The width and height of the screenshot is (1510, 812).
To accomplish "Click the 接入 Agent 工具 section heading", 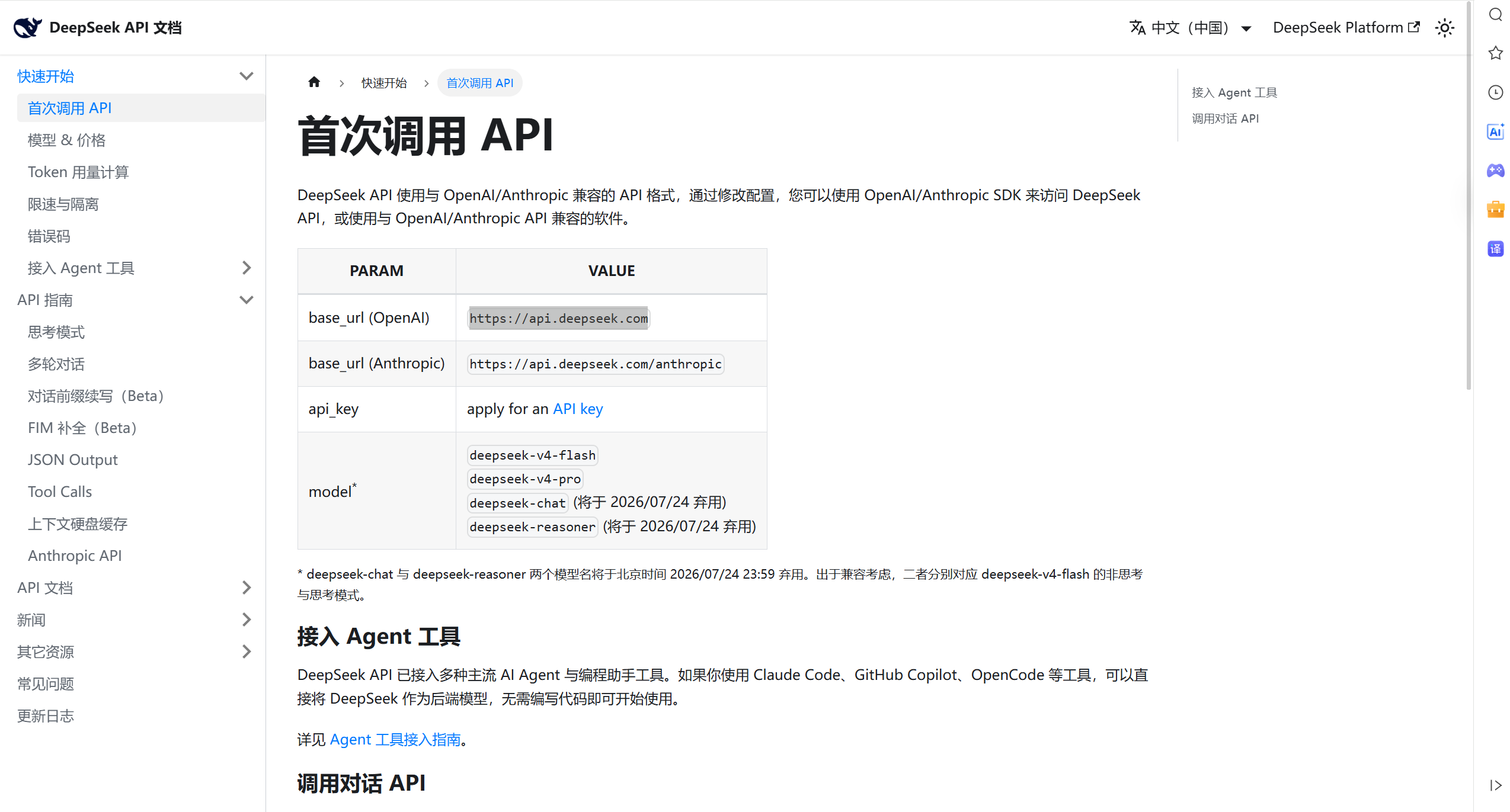I will [379, 637].
